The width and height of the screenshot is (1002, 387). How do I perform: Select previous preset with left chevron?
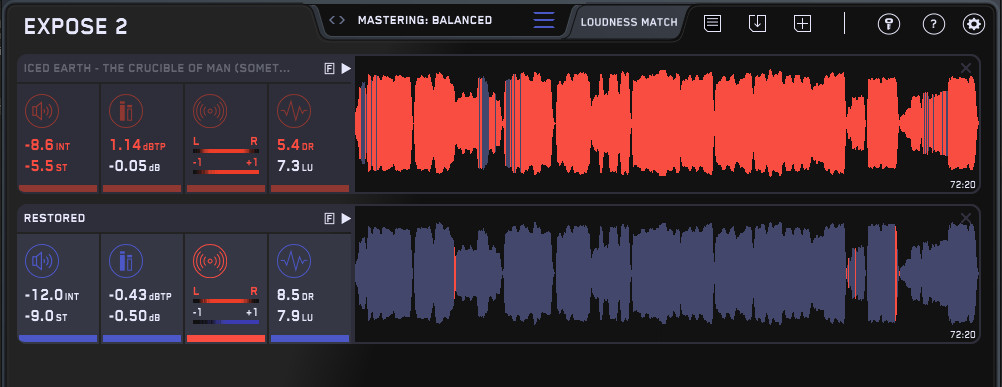click(332, 20)
